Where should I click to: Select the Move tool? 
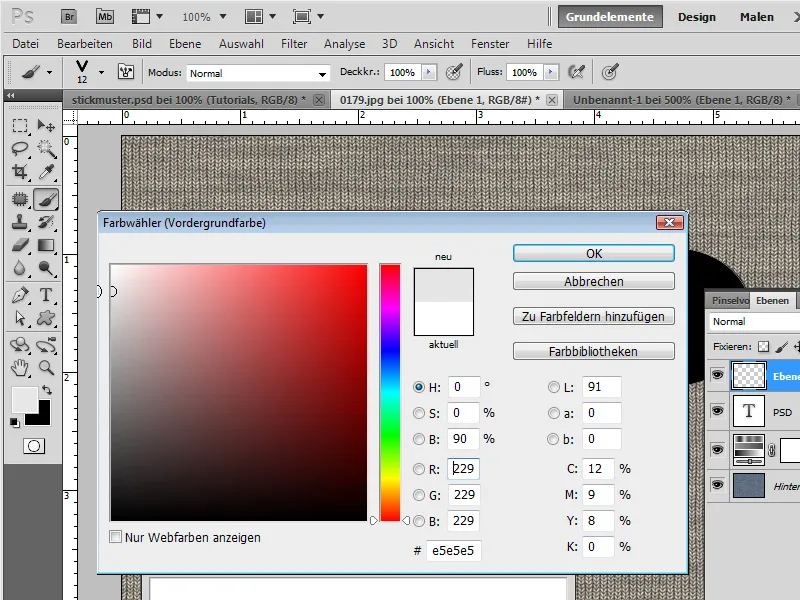46,126
